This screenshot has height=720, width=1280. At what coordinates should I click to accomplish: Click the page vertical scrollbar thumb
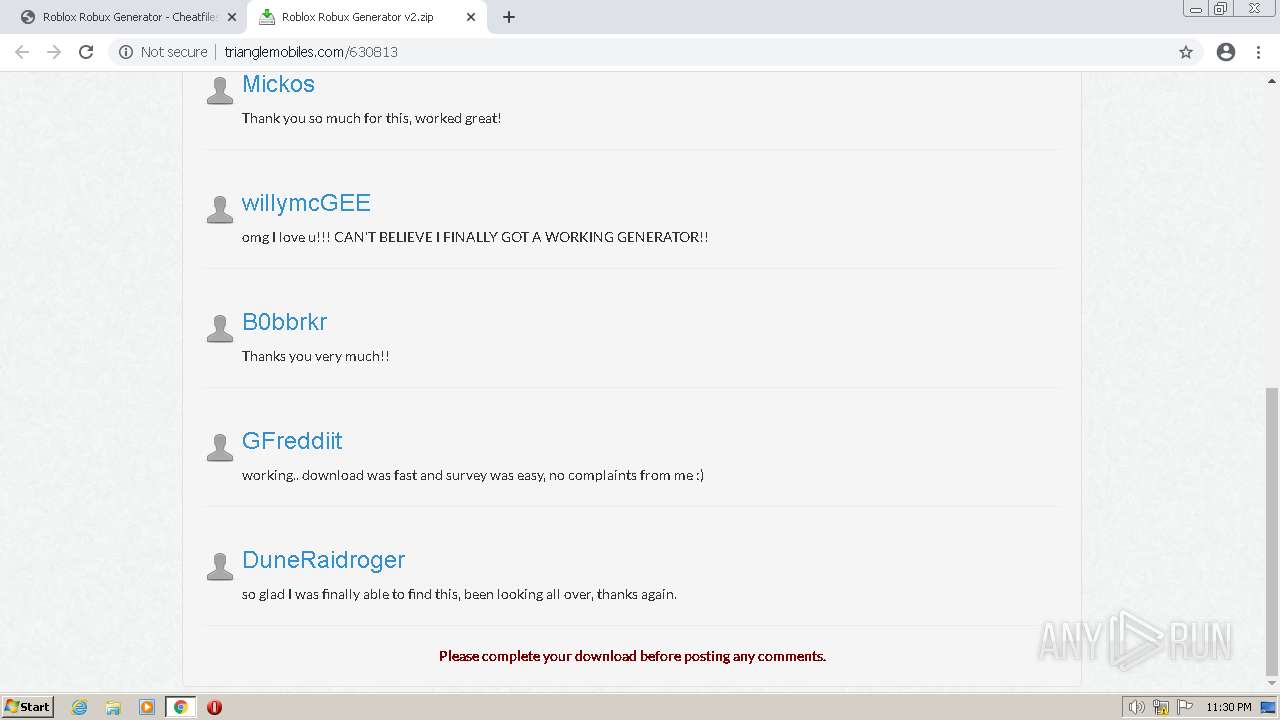point(1272,531)
